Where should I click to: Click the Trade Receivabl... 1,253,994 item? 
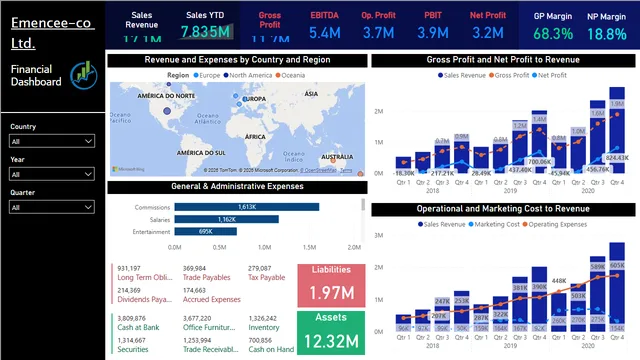pos(211,345)
